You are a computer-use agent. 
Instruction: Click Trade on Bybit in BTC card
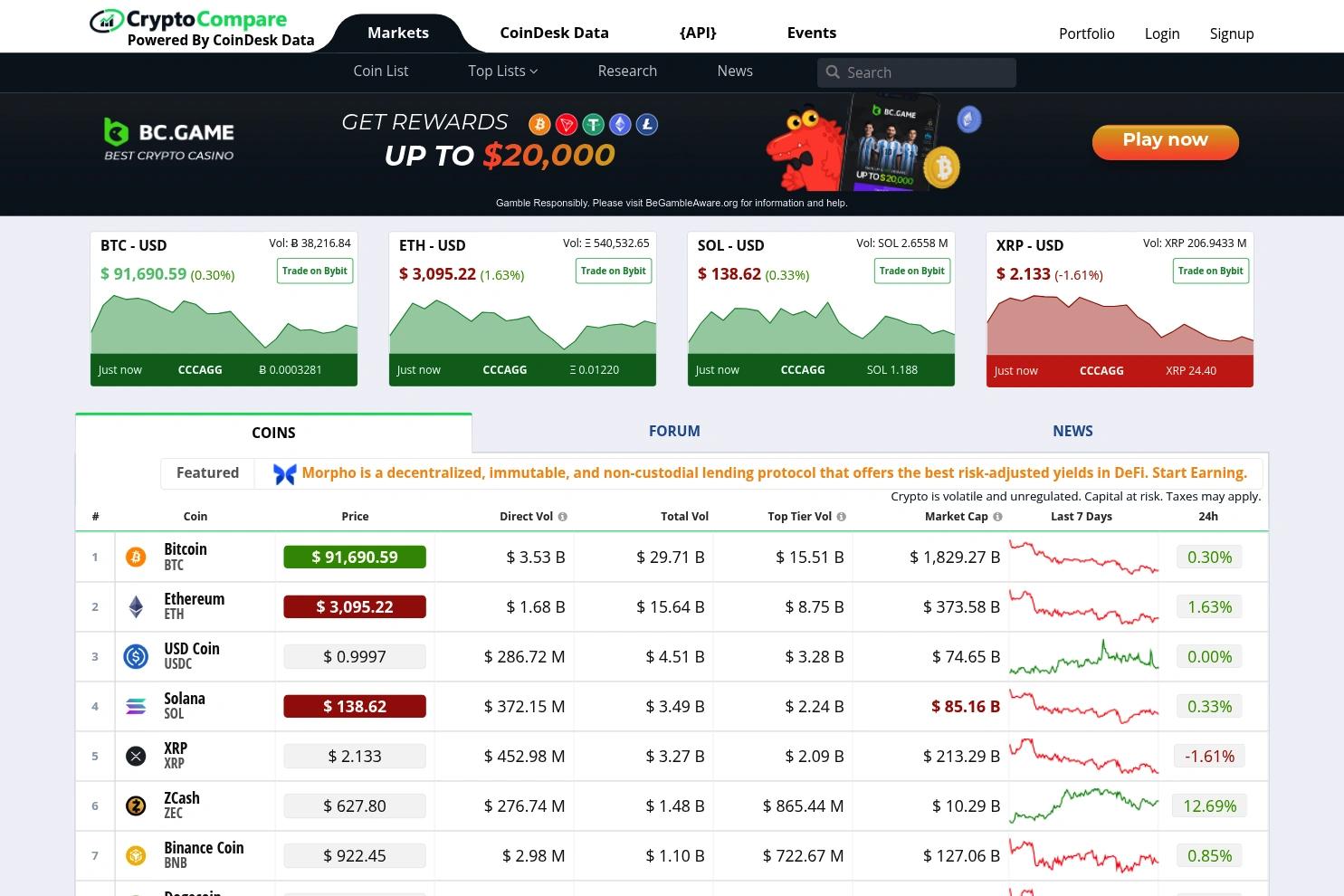coord(315,272)
